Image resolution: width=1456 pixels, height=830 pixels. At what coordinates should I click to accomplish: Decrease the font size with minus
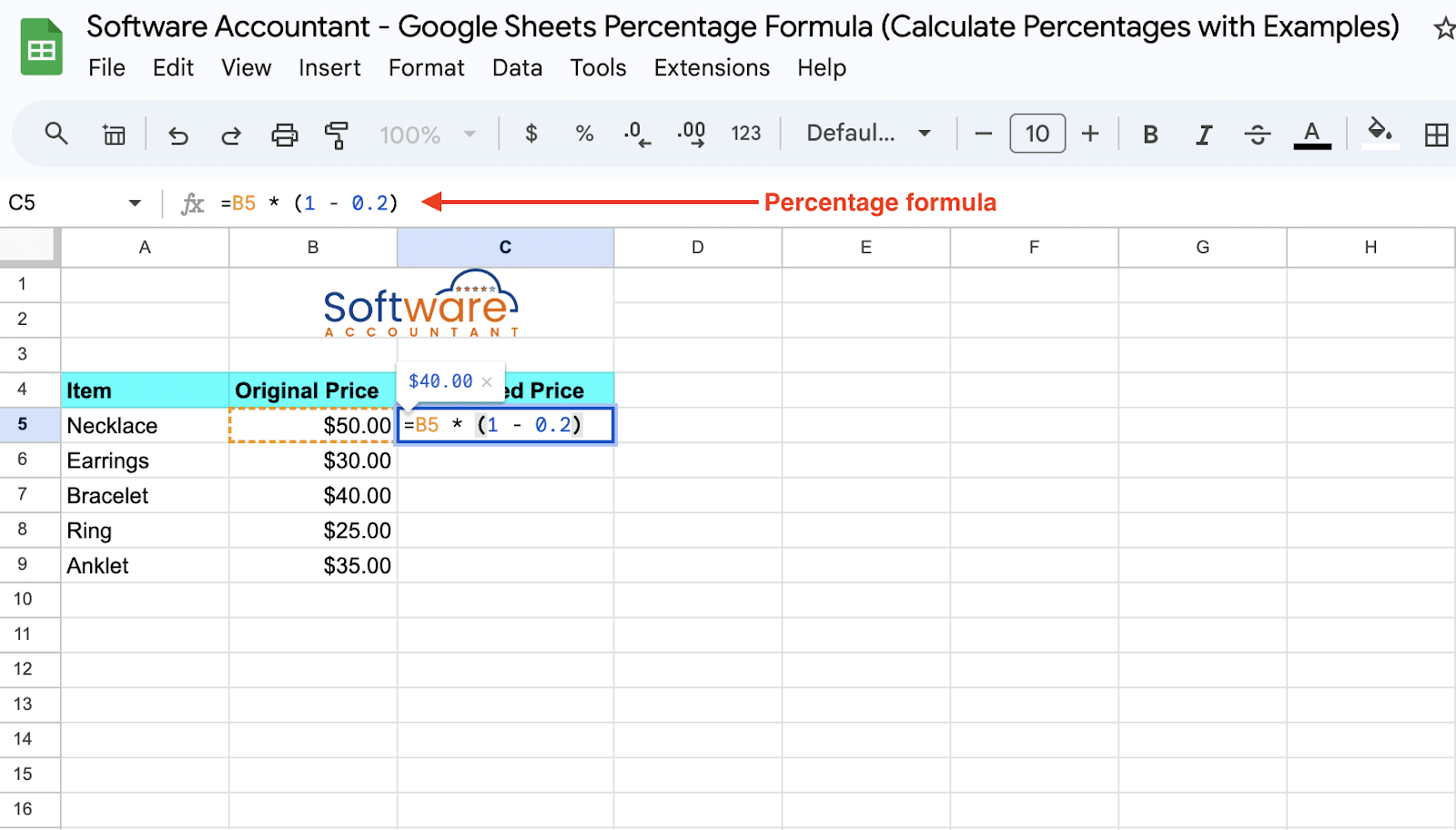click(983, 135)
